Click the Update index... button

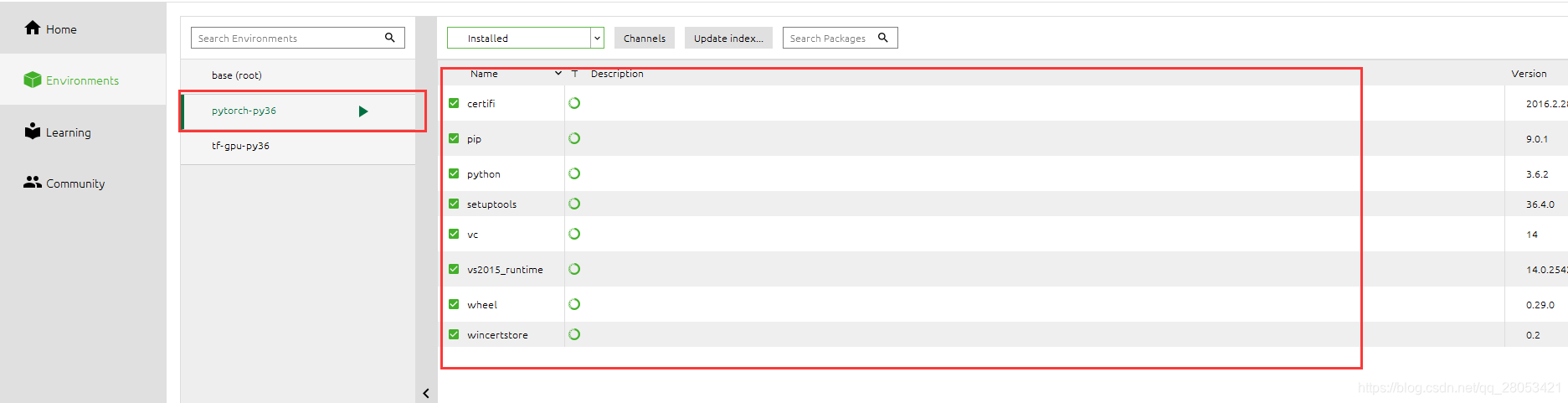728,38
